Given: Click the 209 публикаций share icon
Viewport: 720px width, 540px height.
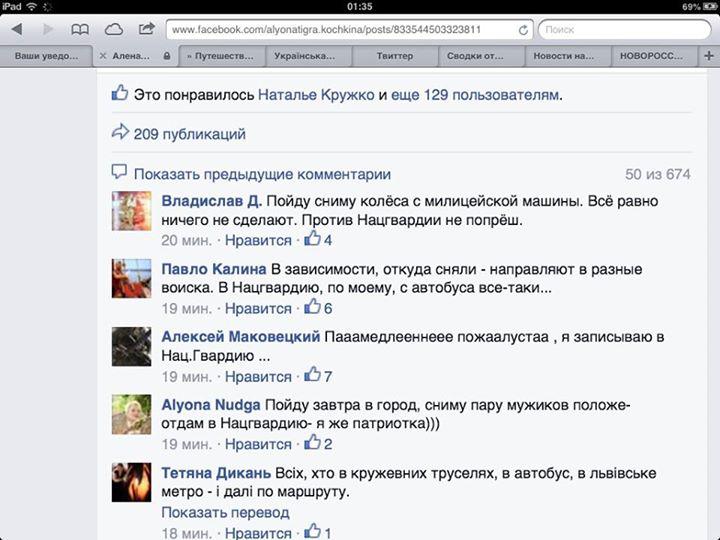Looking at the screenshot, I should coord(120,132).
